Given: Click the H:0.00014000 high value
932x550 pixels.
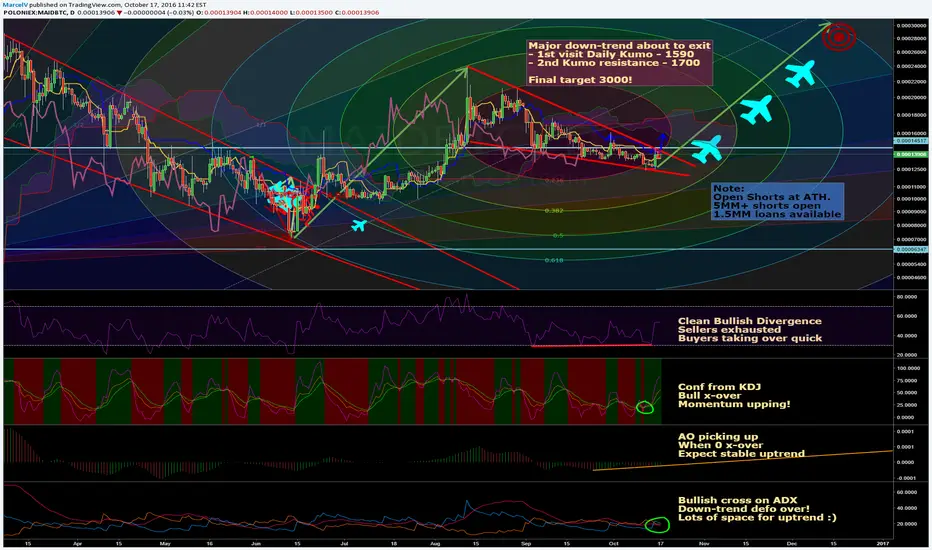Looking at the screenshot, I should [265, 12].
